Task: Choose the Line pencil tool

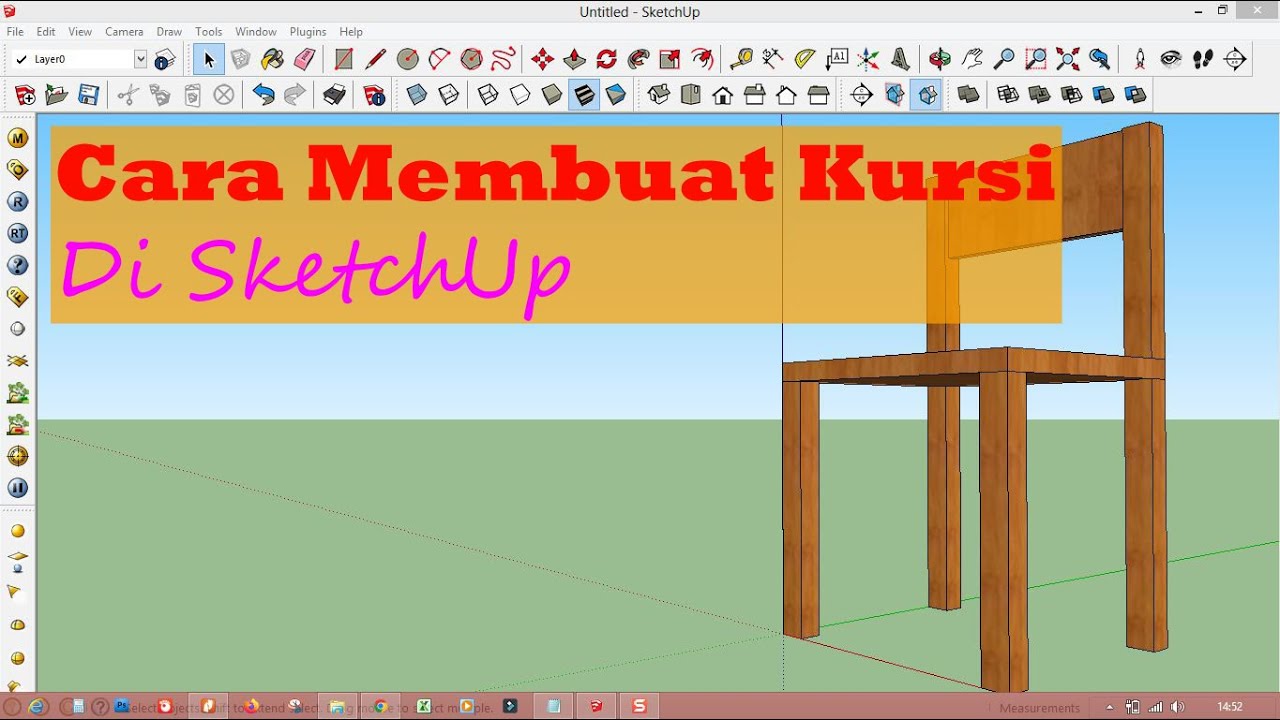Action: (375, 59)
